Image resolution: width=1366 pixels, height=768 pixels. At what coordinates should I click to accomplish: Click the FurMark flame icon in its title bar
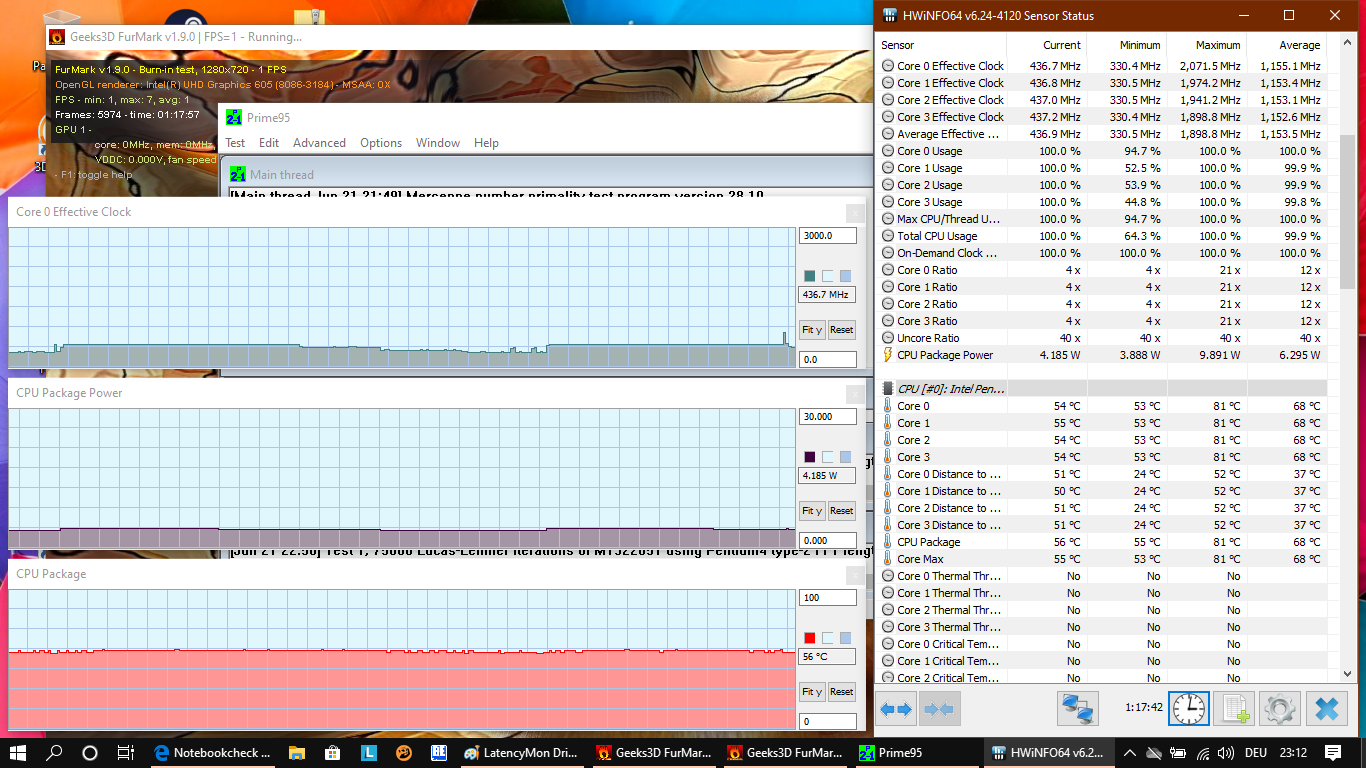tap(57, 37)
